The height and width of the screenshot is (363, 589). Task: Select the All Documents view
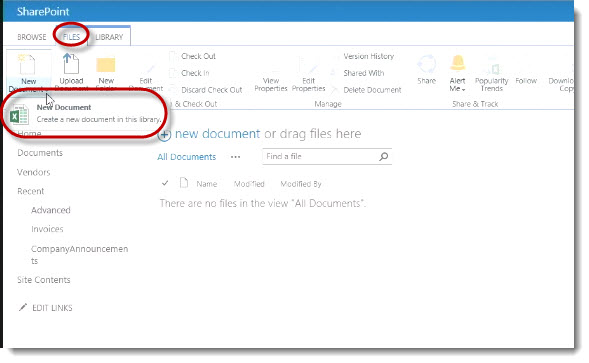[x=187, y=157]
